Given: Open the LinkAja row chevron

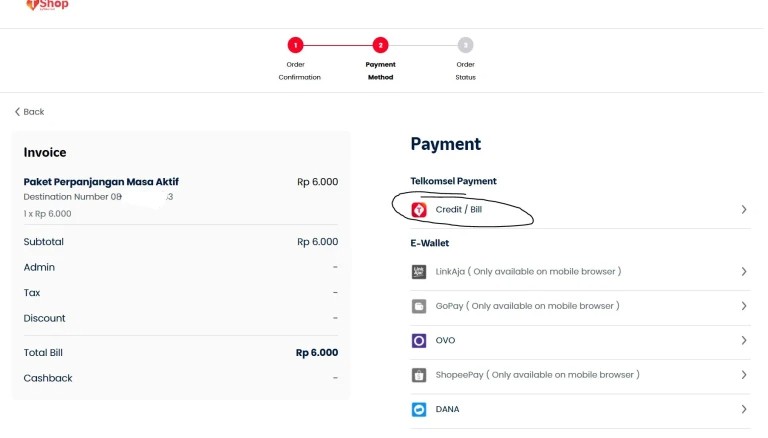Looking at the screenshot, I should 744,272.
